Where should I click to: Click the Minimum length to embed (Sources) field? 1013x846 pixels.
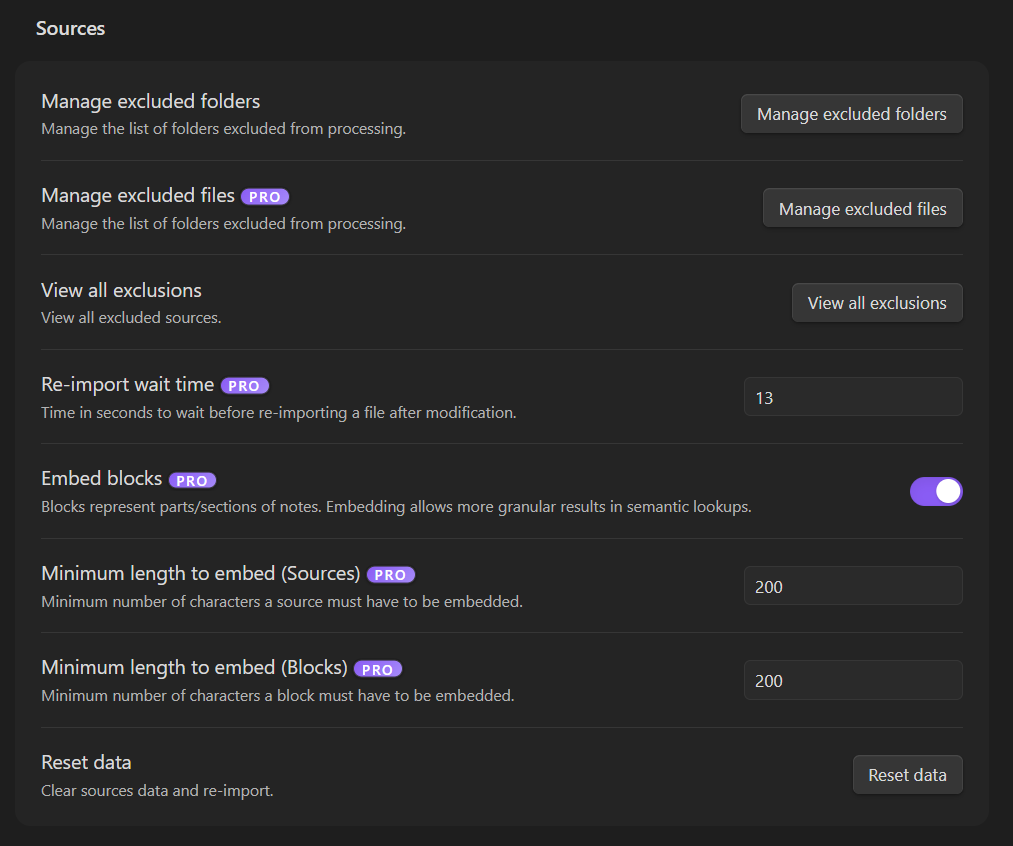click(852, 586)
